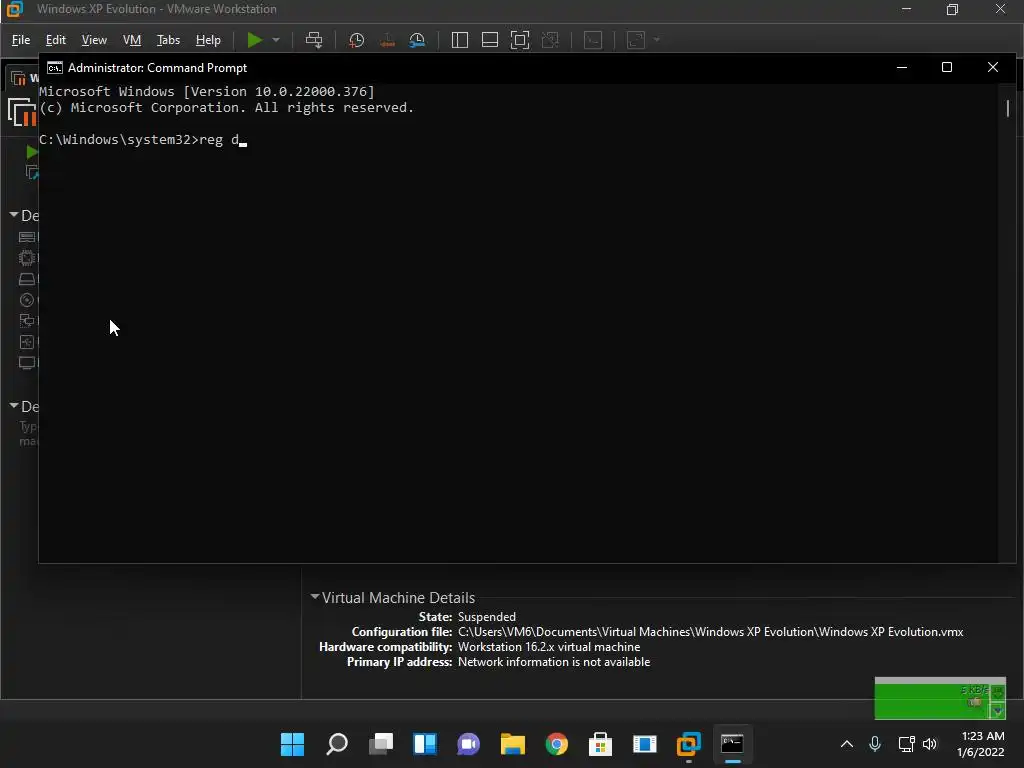
Task: Open the File menu in VMware
Action: click(x=21, y=40)
